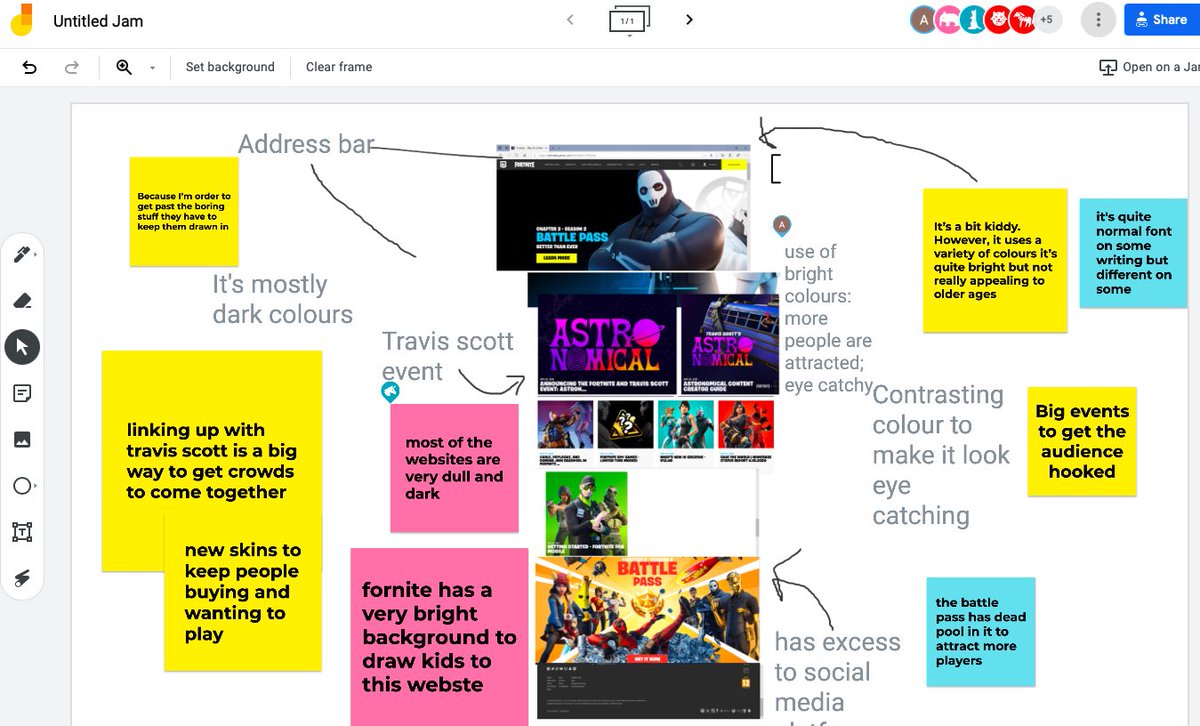The image size is (1200, 726).
Task: Select the yellow note 'Because I'm order to get past'
Action: 184,211
